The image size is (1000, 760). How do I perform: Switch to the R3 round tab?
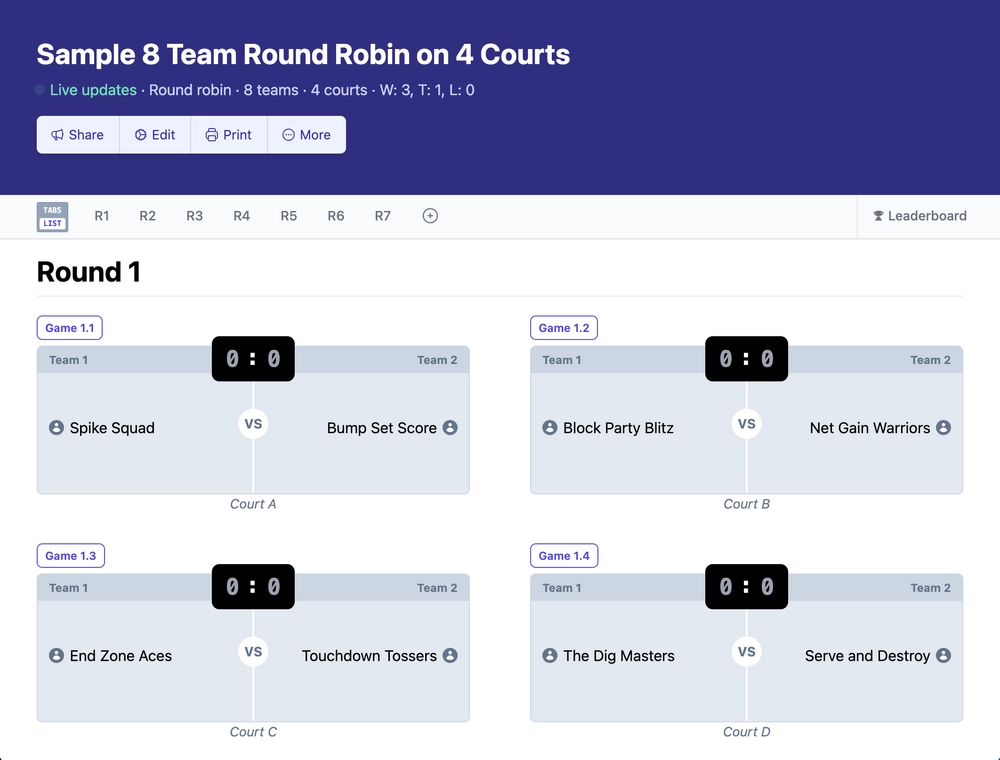pos(194,216)
